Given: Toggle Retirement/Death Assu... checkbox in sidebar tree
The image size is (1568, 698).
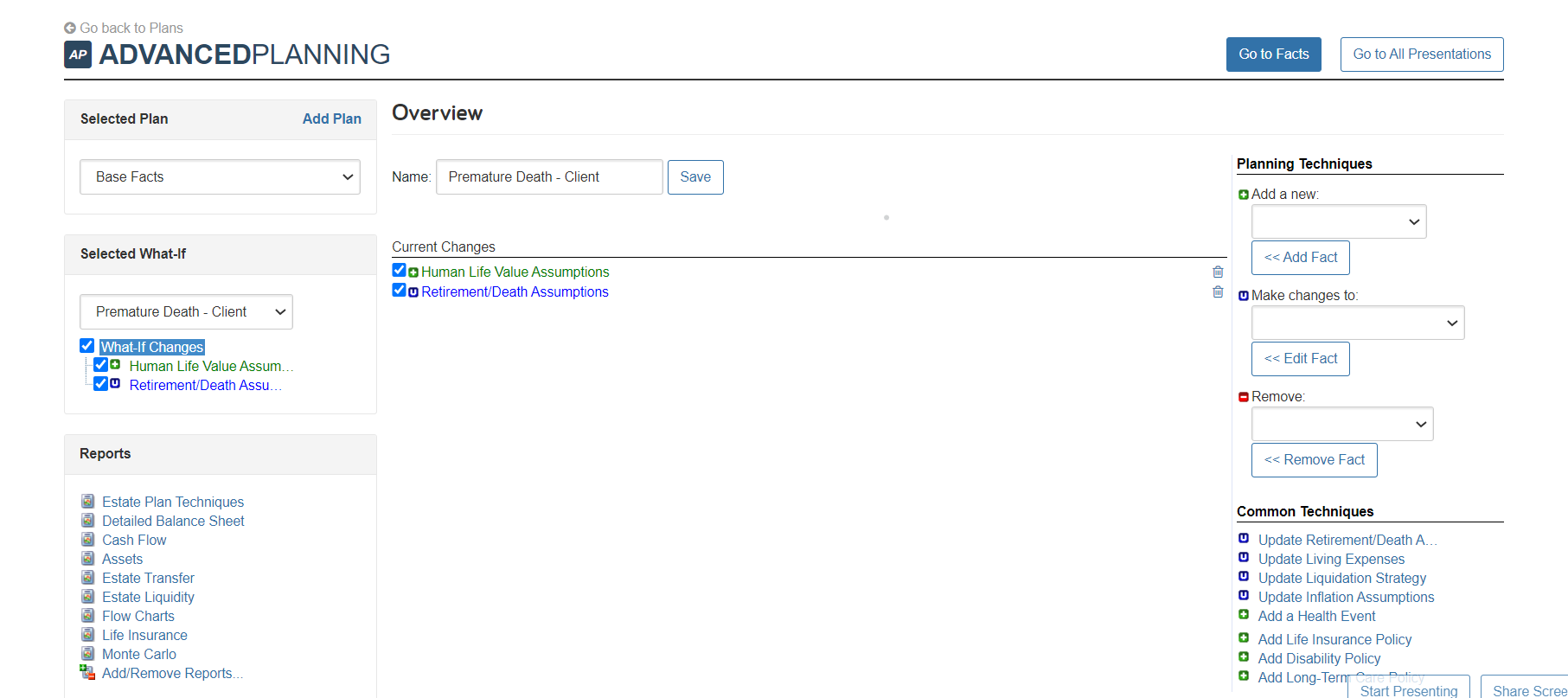Looking at the screenshot, I should pos(101,384).
